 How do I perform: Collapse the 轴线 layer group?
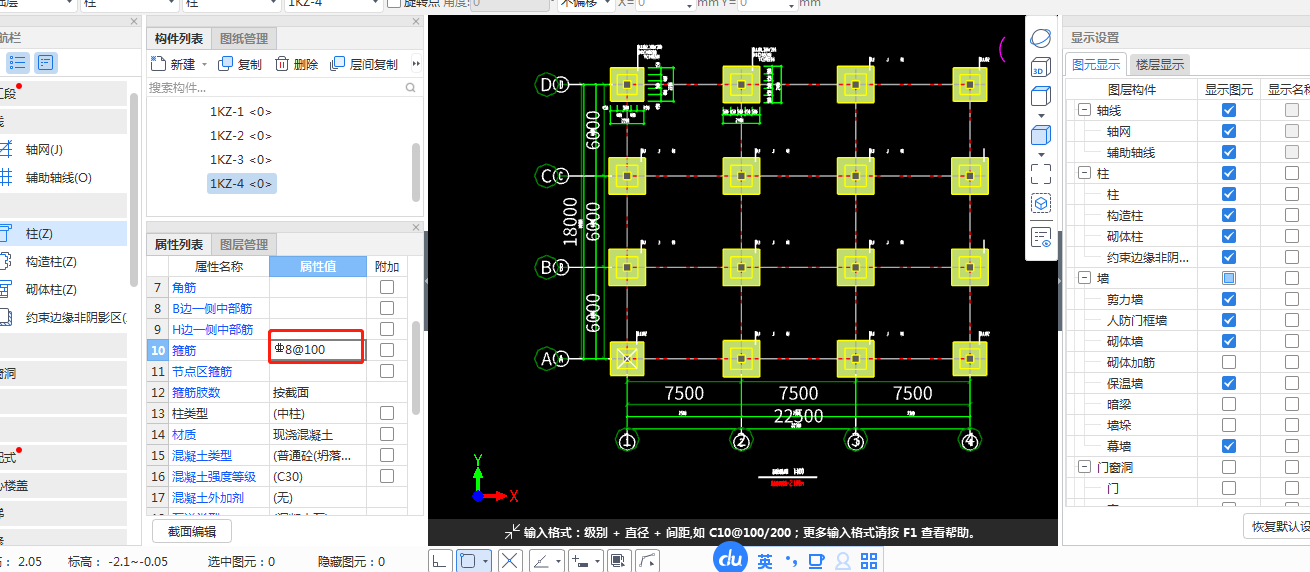1084,110
